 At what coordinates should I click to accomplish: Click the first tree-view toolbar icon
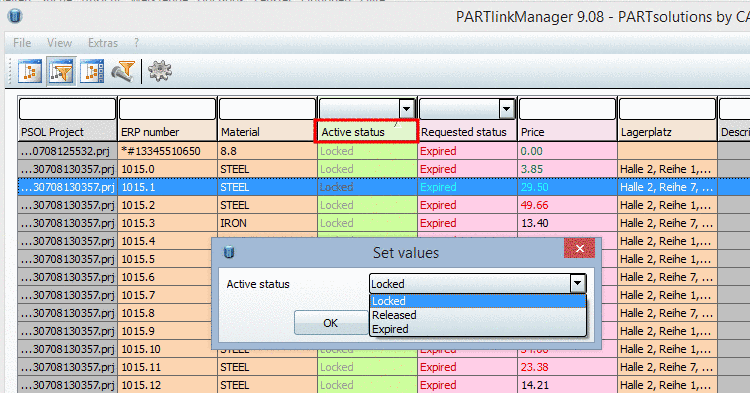click(30, 72)
